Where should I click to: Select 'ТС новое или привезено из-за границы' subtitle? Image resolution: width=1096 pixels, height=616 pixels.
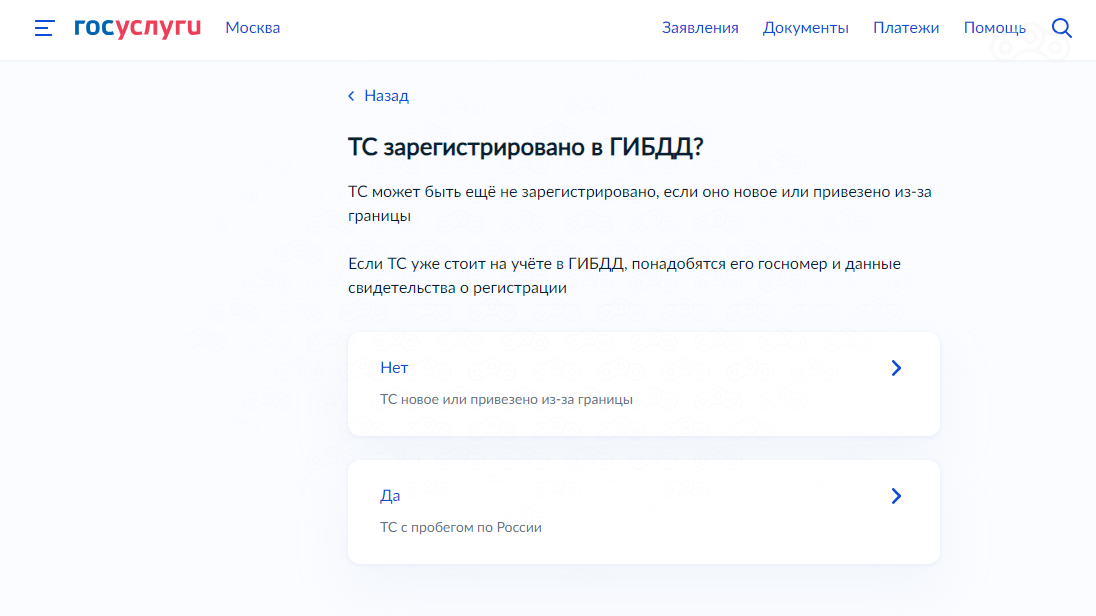tap(506, 399)
